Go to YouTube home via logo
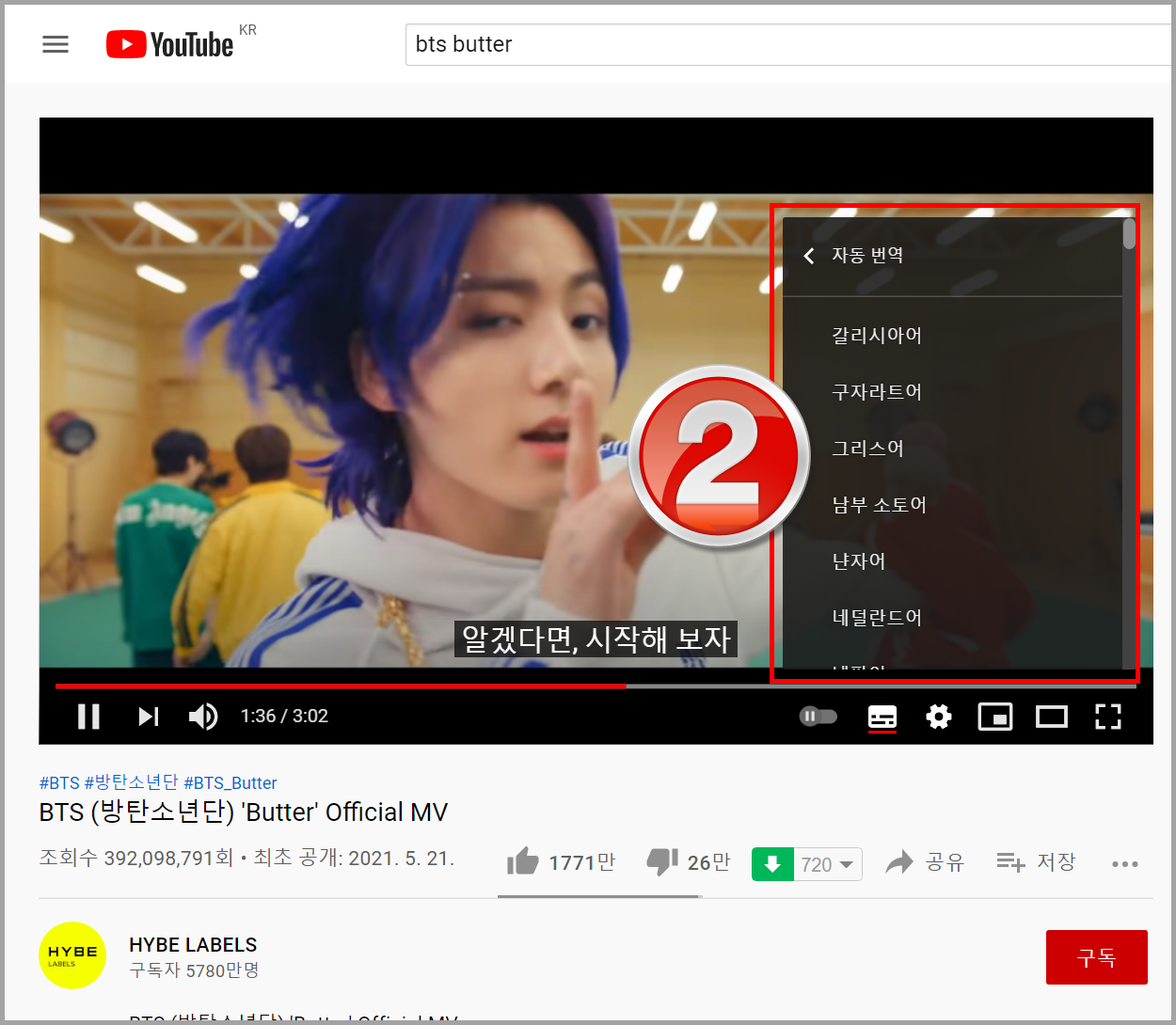 coord(170,44)
